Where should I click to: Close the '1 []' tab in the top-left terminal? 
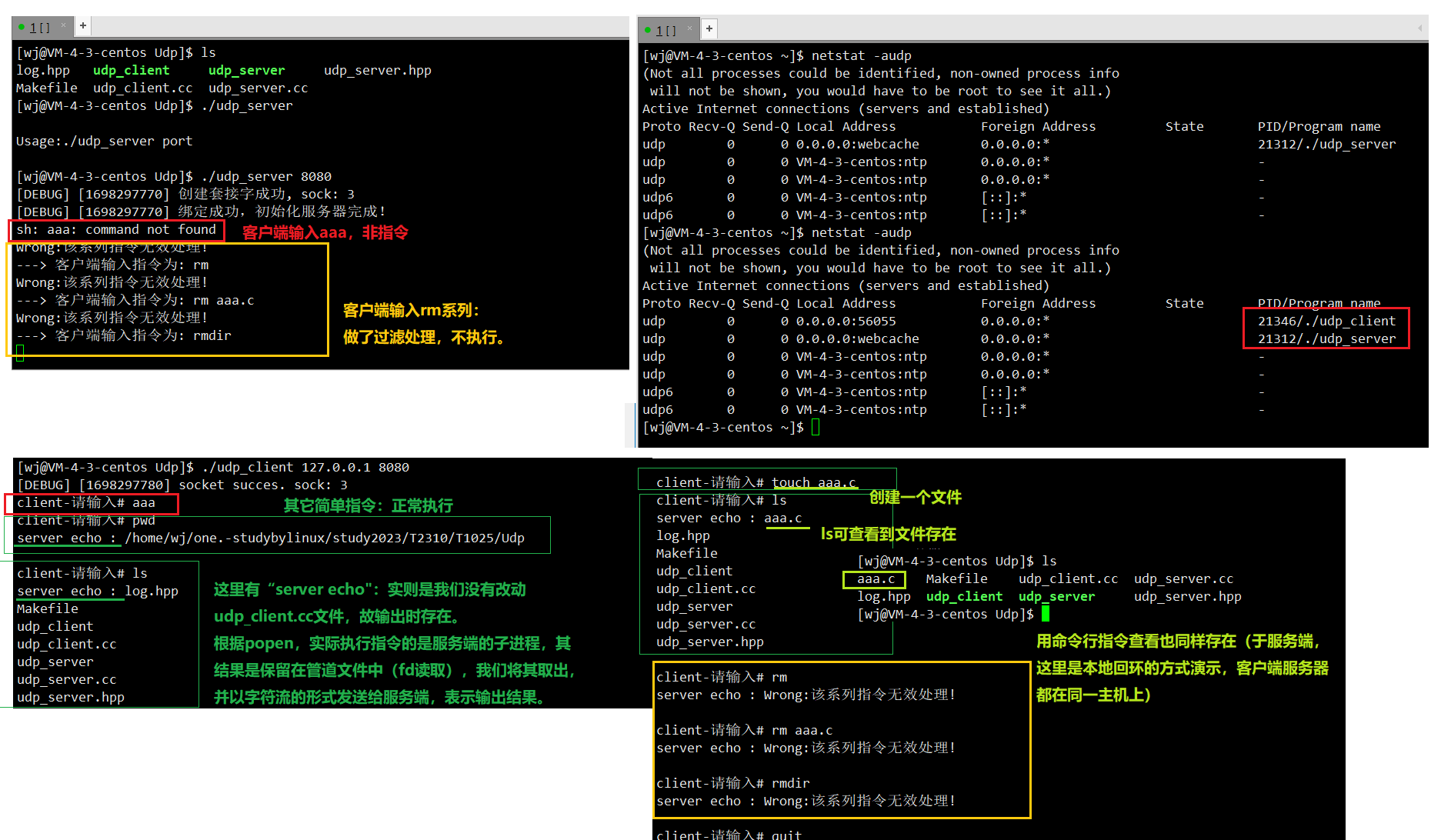point(64,26)
